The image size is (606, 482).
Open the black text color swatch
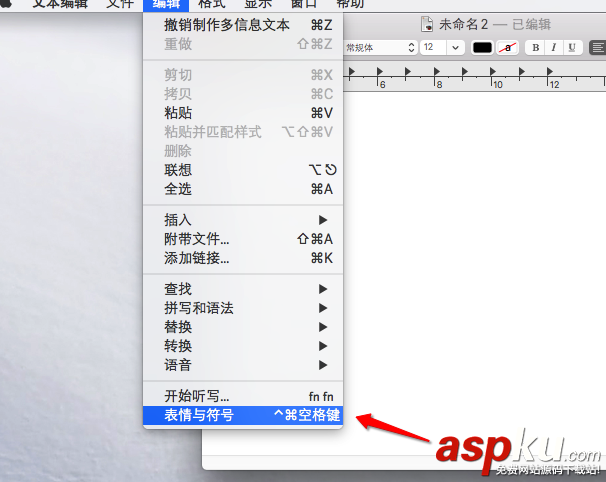[x=482, y=48]
